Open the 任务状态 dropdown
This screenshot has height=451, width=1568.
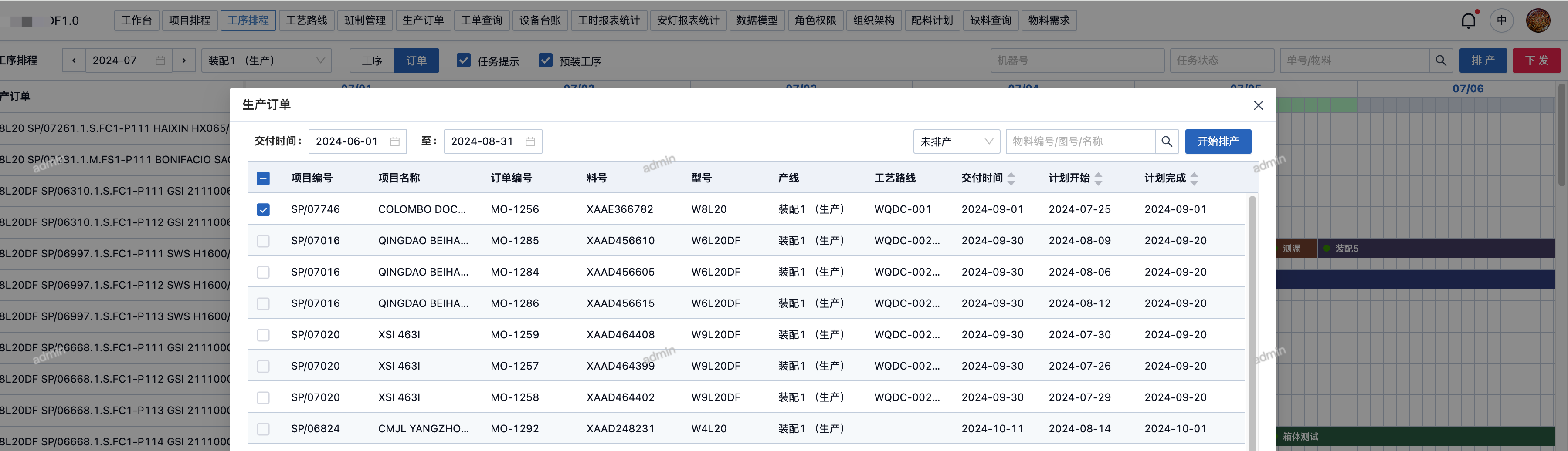coord(1222,60)
